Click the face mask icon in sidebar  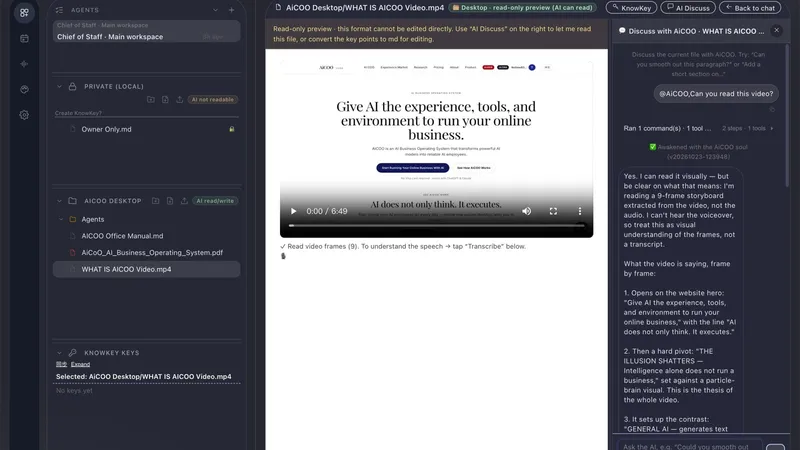click(24, 89)
